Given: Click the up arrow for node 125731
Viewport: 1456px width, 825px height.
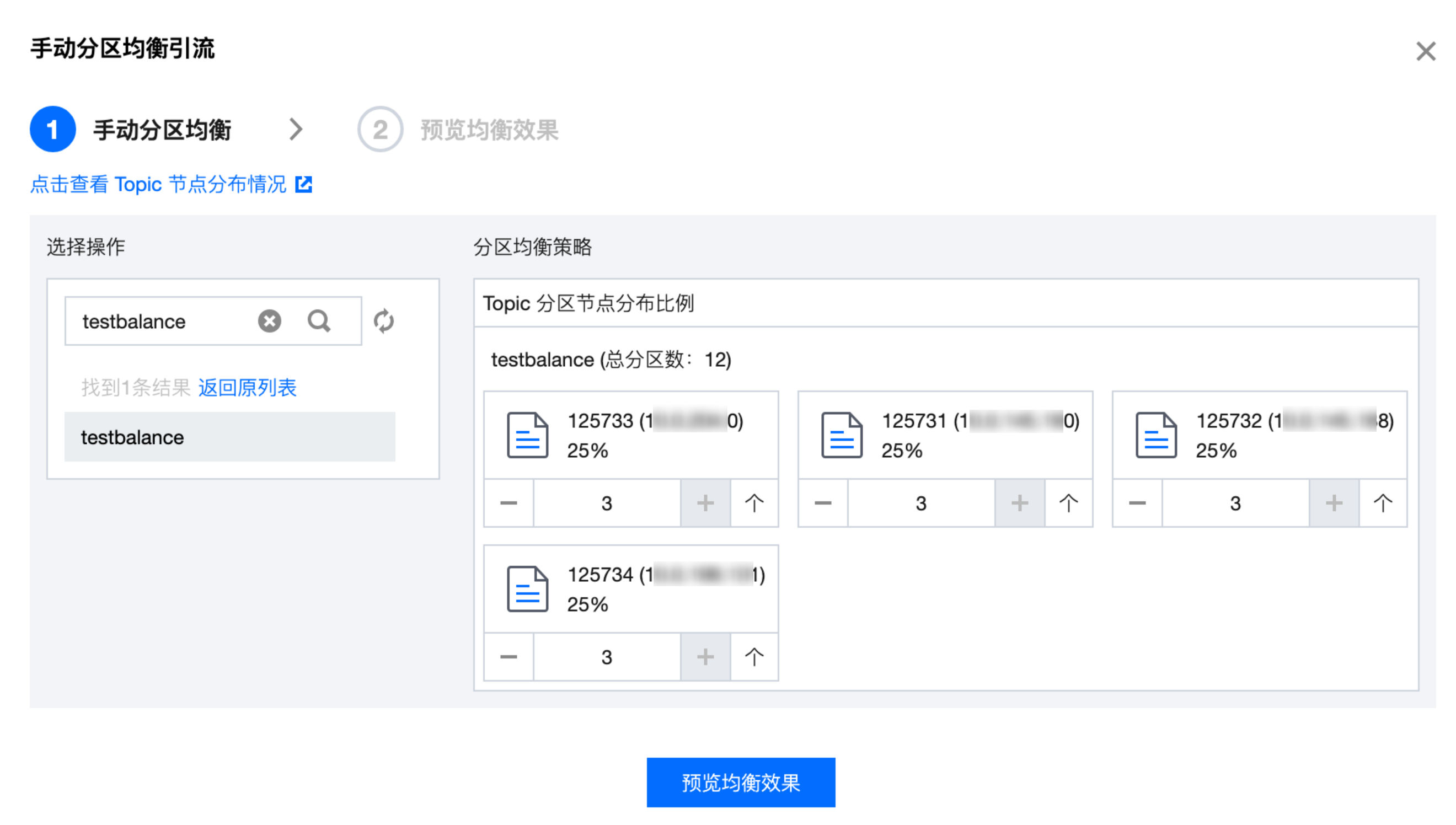Looking at the screenshot, I should pyautogui.click(x=1068, y=503).
